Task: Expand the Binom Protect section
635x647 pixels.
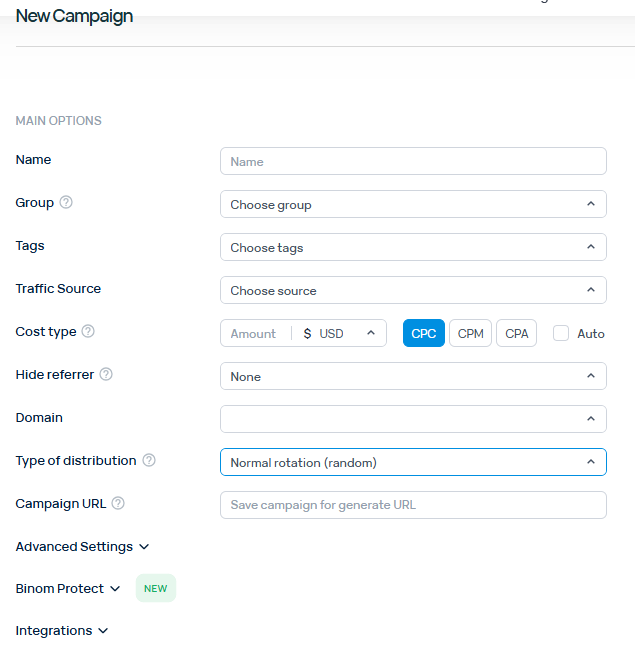Action: (68, 589)
